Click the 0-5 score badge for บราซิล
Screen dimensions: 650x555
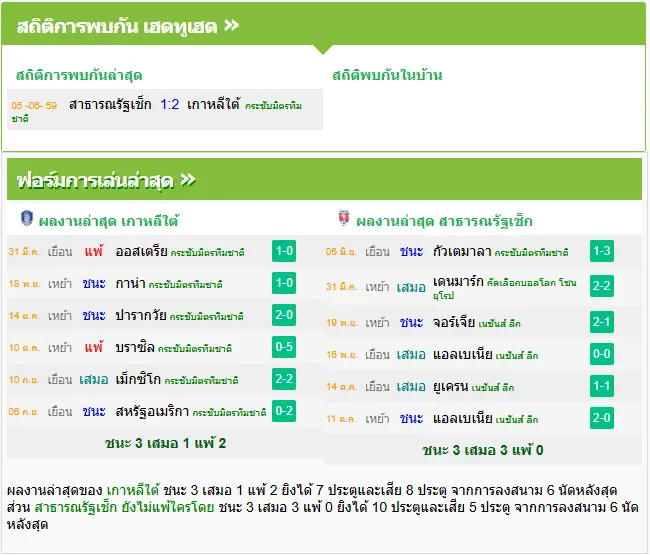[x=284, y=347]
